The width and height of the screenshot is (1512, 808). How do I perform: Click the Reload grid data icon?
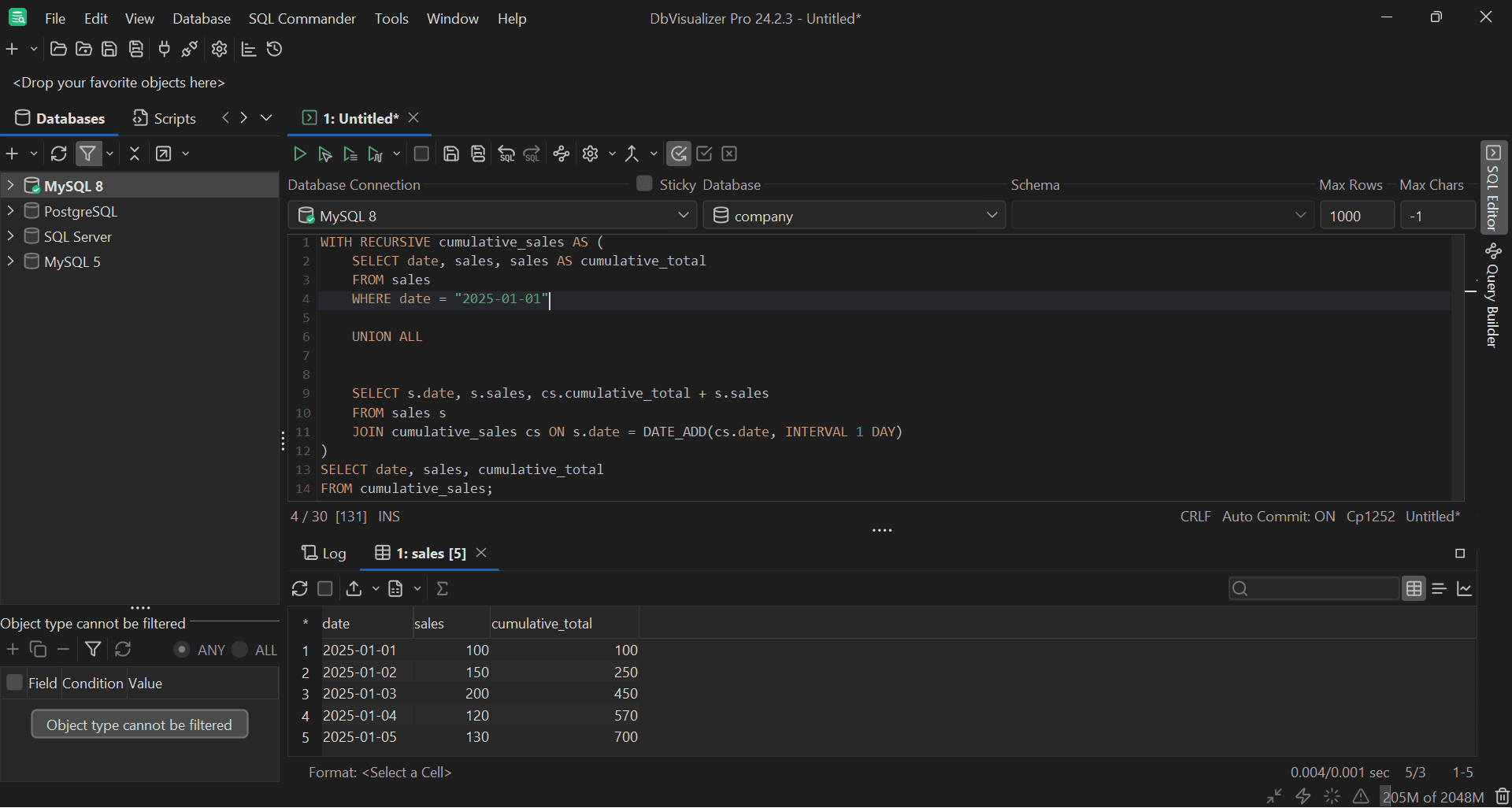(299, 588)
